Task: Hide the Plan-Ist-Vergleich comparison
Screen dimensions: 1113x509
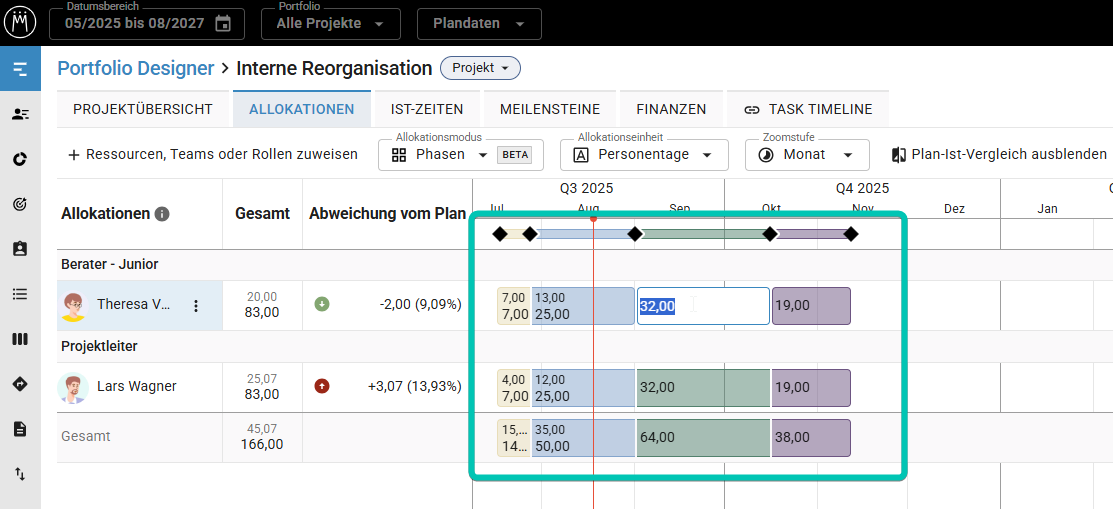Action: click(999, 154)
